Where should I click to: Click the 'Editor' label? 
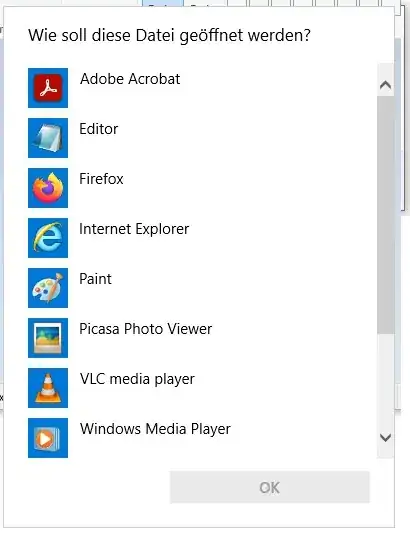99,129
